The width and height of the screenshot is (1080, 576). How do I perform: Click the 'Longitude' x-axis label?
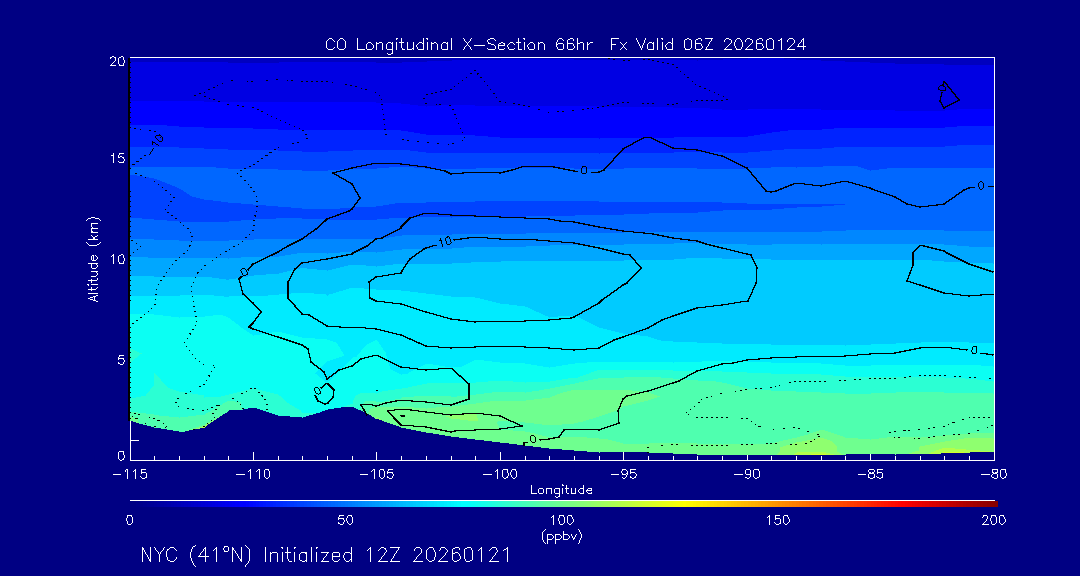click(x=561, y=490)
